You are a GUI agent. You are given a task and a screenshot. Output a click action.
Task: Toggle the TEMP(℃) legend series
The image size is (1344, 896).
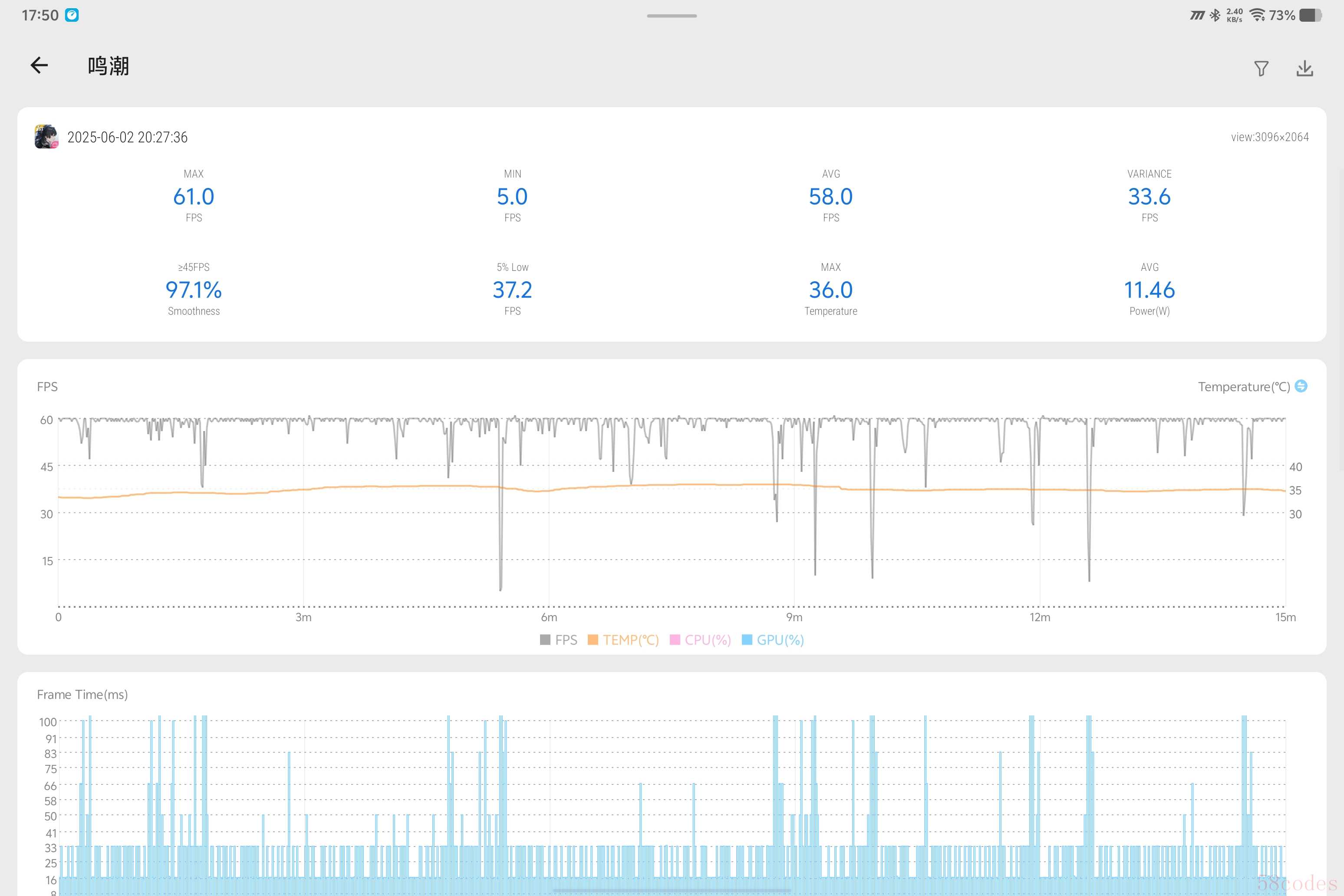point(630,640)
